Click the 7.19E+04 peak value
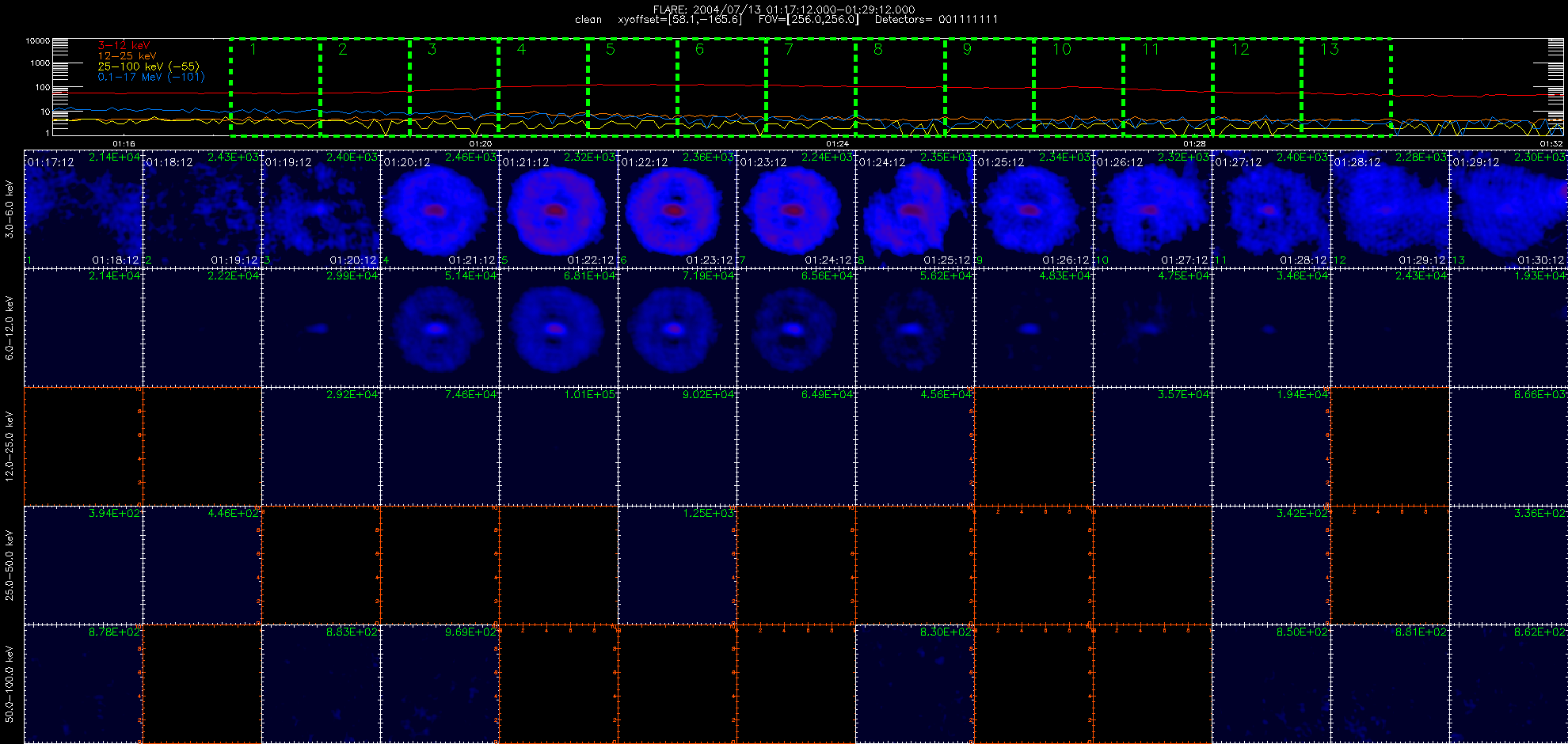This screenshot has height=744, width=1568. point(709,275)
